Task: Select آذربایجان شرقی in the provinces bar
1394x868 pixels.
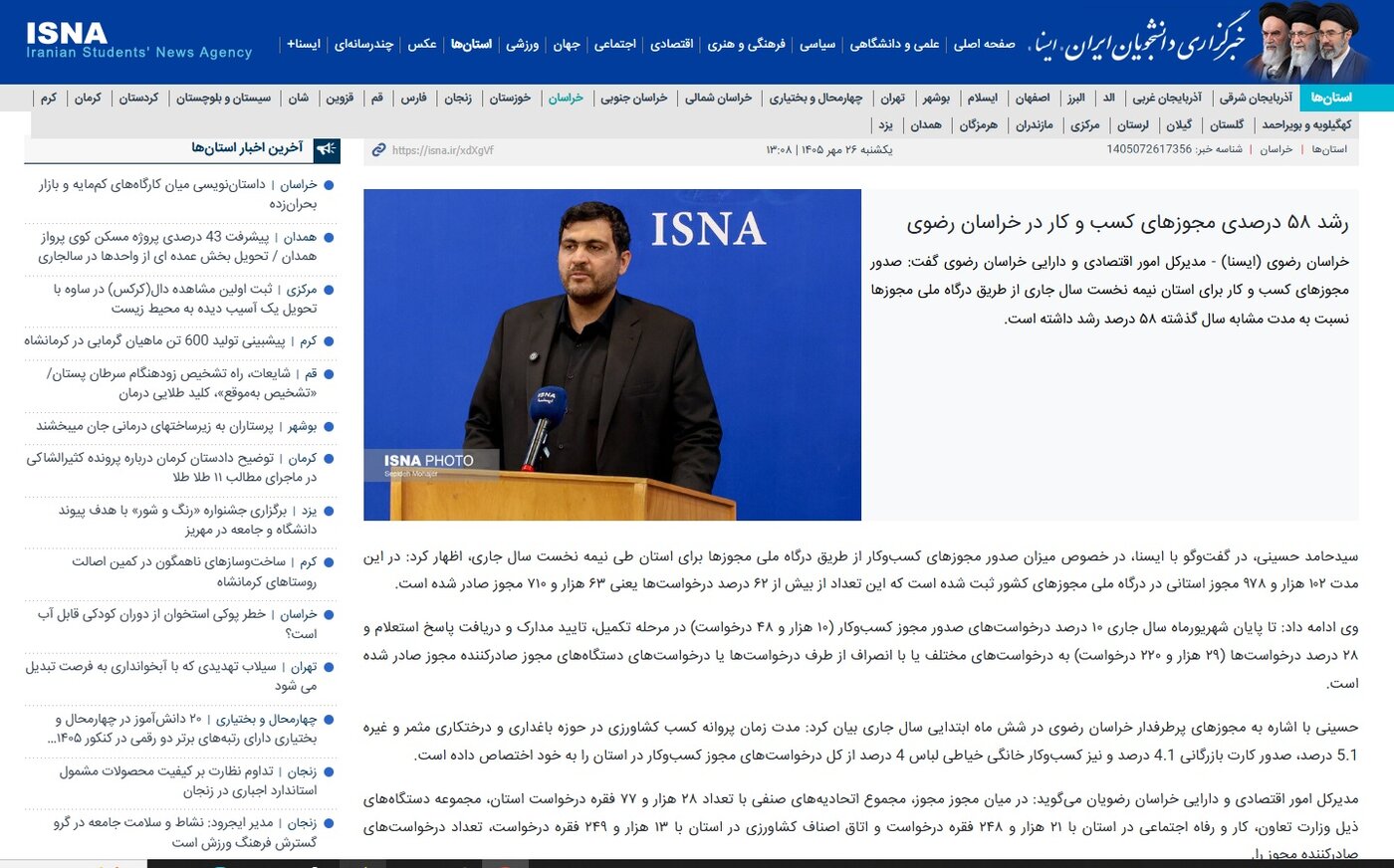Action: point(1257,98)
